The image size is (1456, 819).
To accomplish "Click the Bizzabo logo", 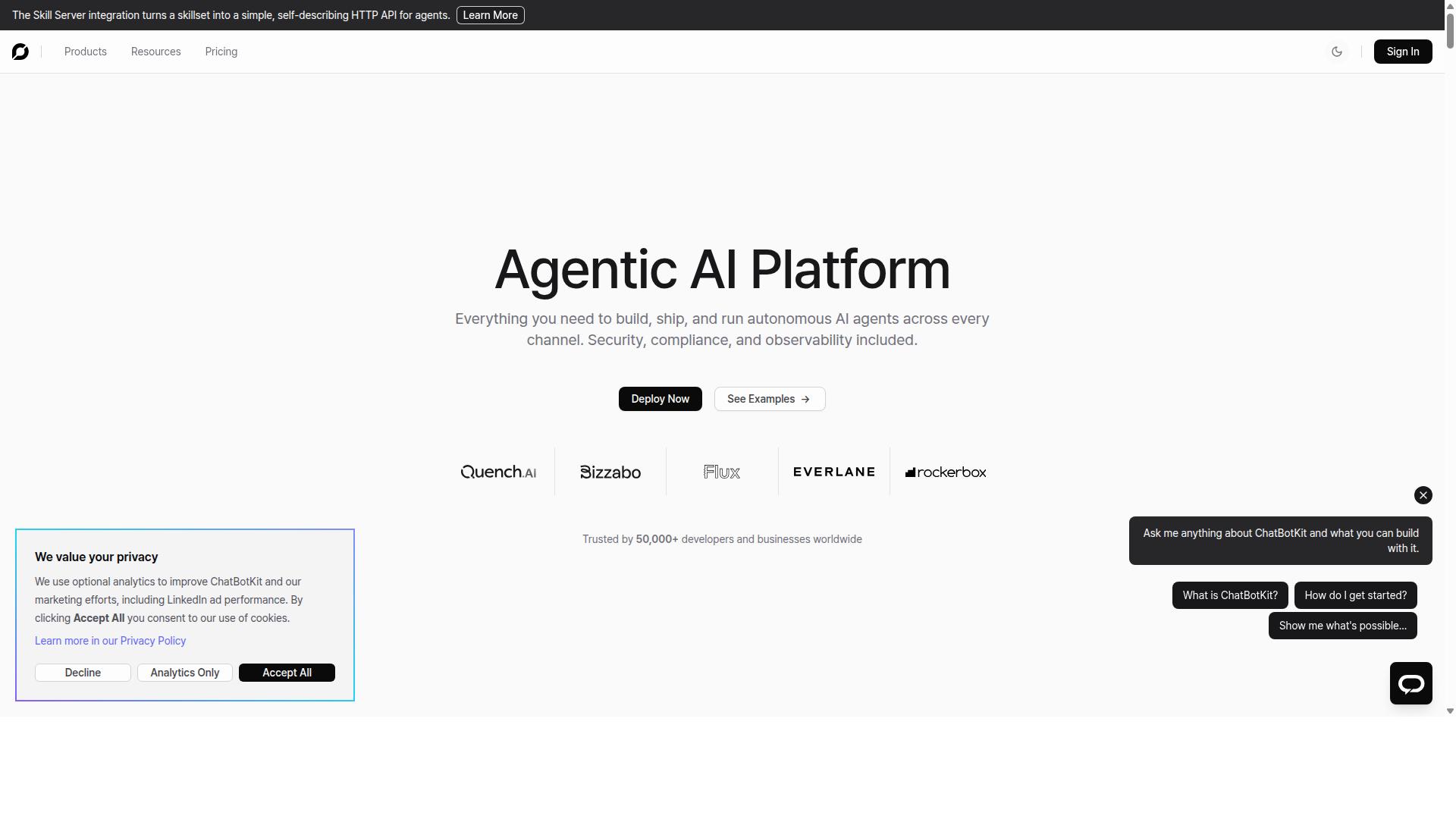I will [x=610, y=472].
